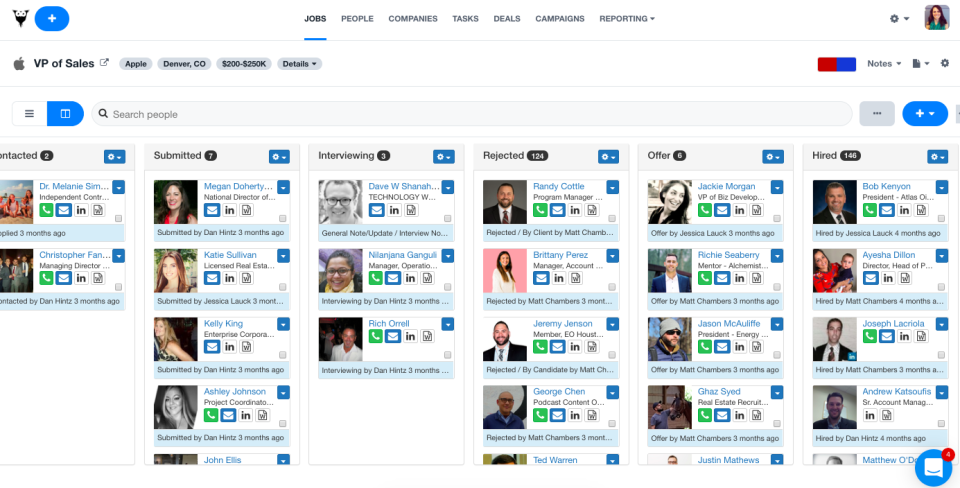Open the settings gear in the top navigation
The image size is (960, 488).
899,19
